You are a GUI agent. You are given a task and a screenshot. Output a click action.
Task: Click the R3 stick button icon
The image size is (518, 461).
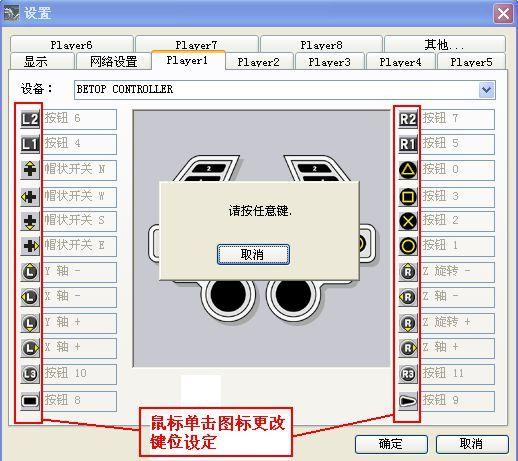(x=408, y=374)
